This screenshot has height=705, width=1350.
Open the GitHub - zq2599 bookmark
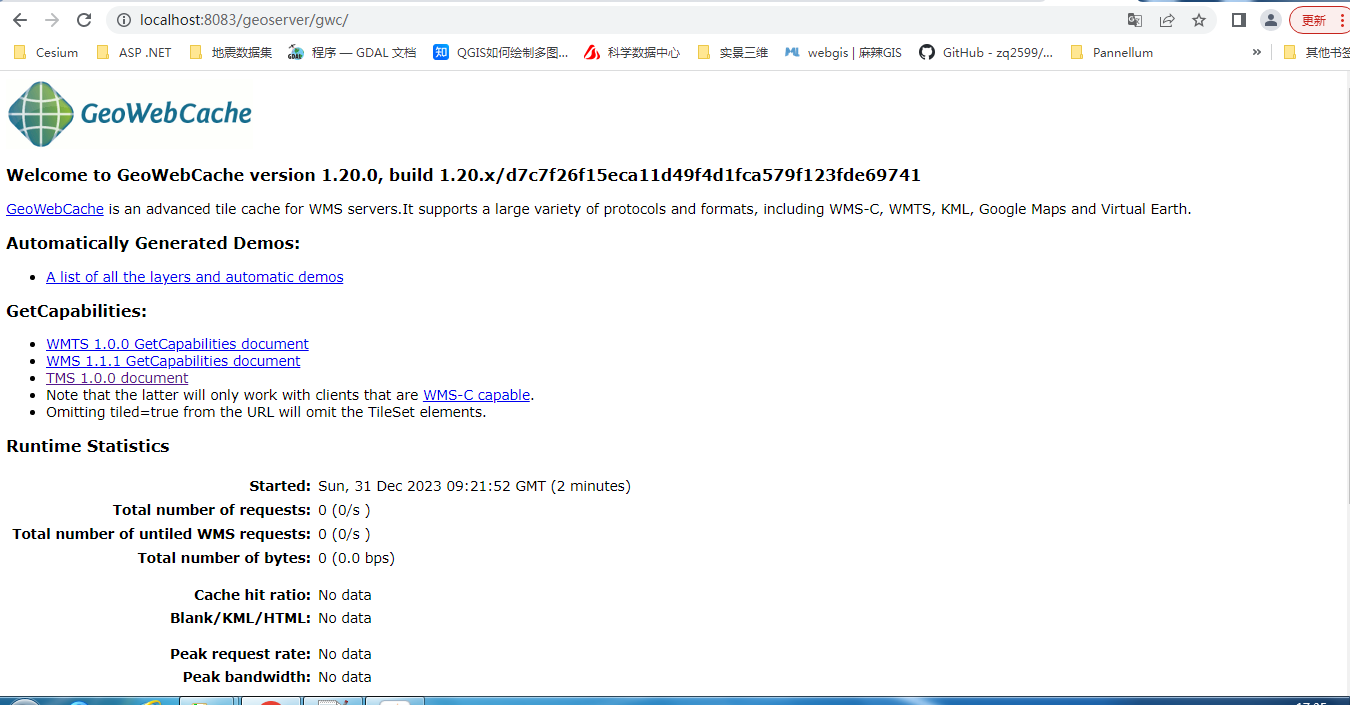(x=986, y=52)
